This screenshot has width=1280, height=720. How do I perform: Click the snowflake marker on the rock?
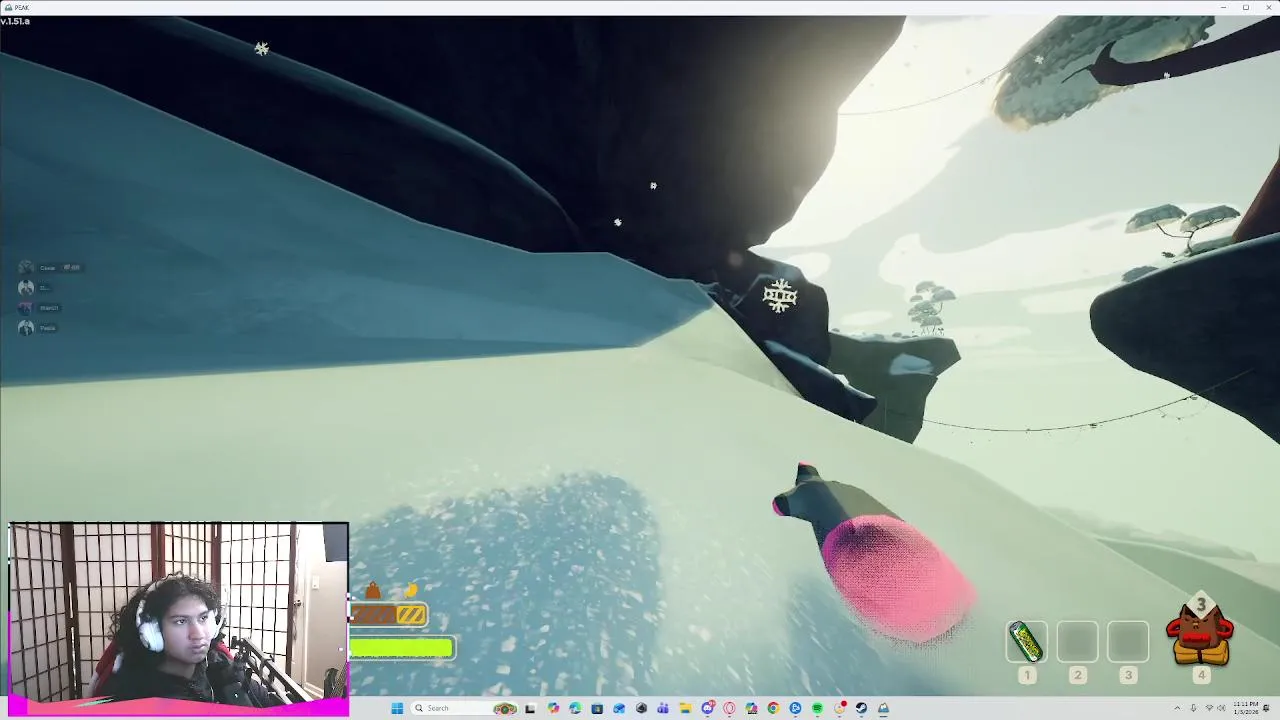pos(780,296)
